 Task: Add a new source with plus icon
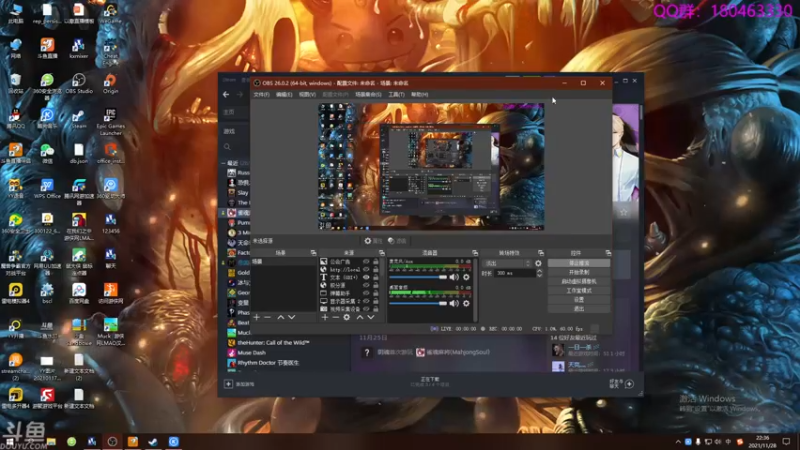coord(324,317)
